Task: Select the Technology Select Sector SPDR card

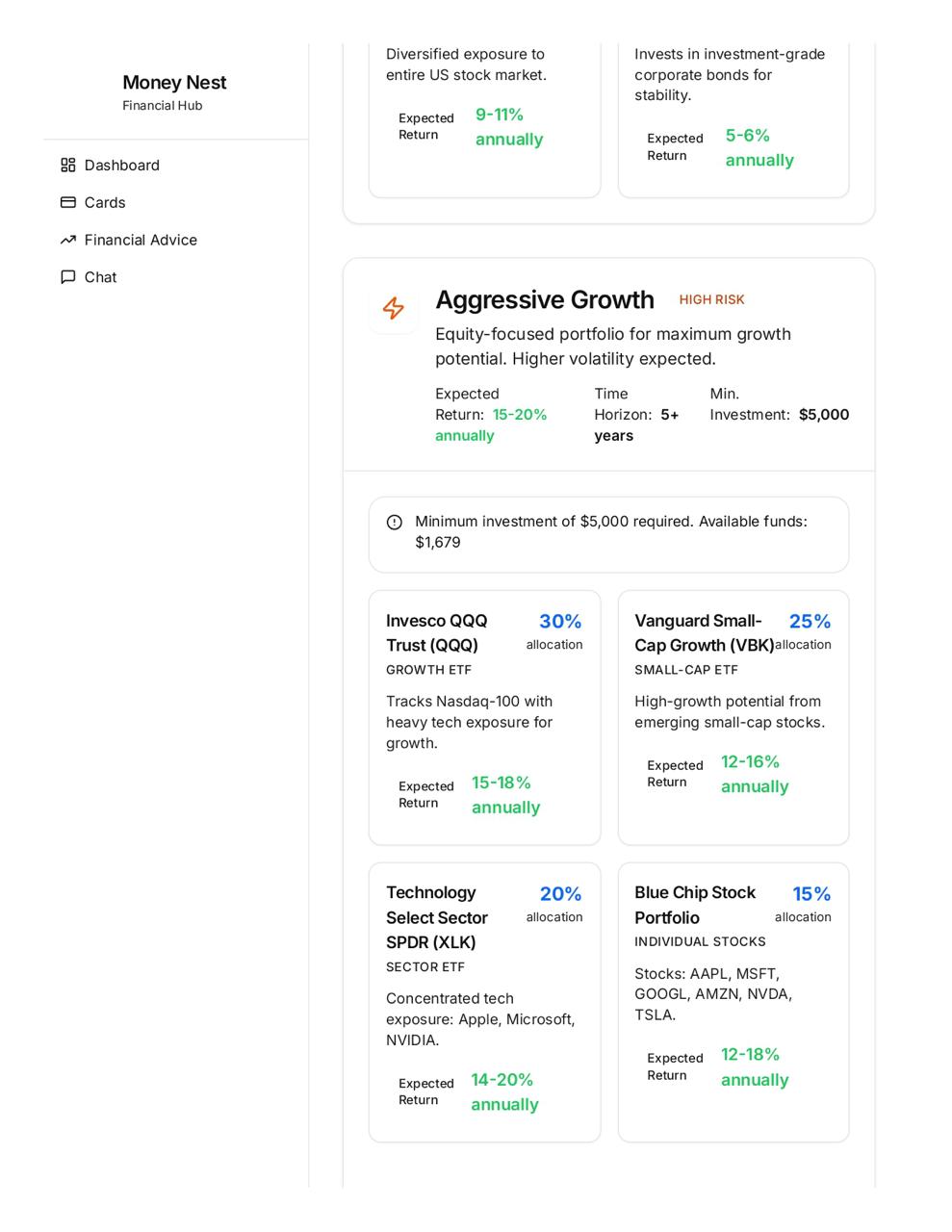Action: 484,1002
